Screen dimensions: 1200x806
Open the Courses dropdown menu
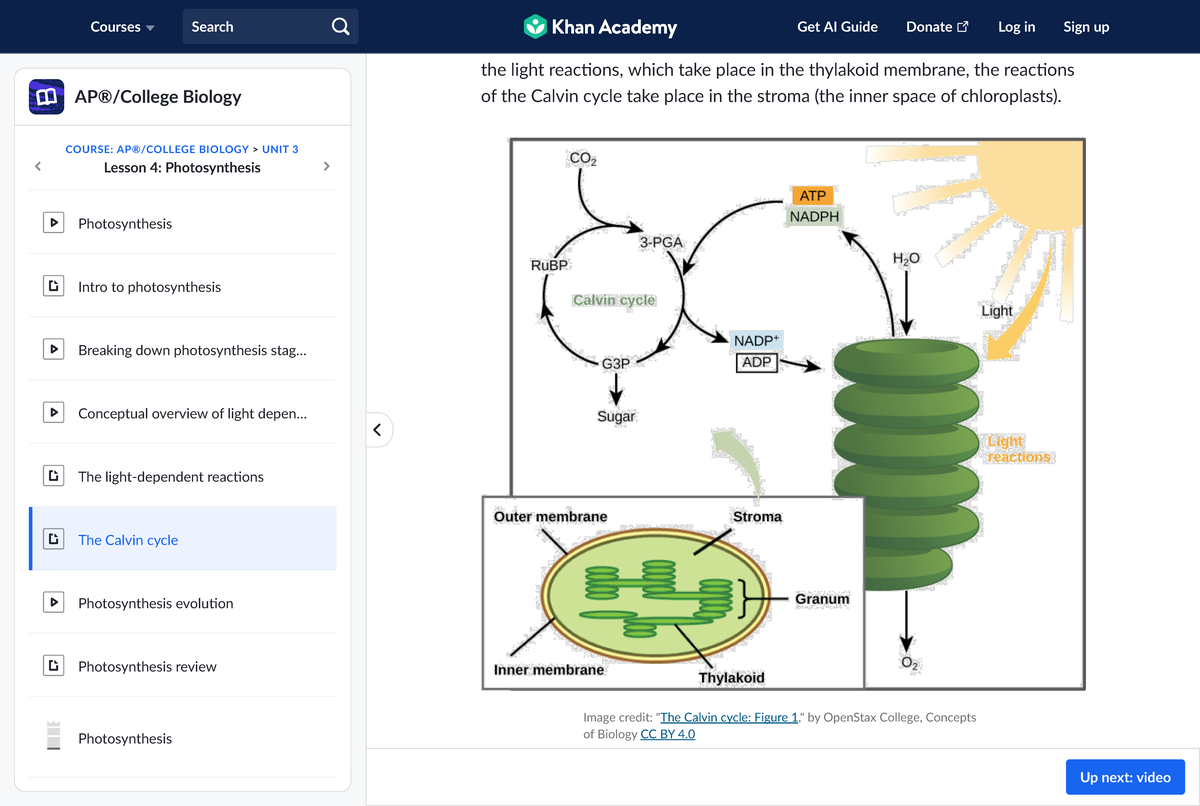pyautogui.click(x=122, y=27)
